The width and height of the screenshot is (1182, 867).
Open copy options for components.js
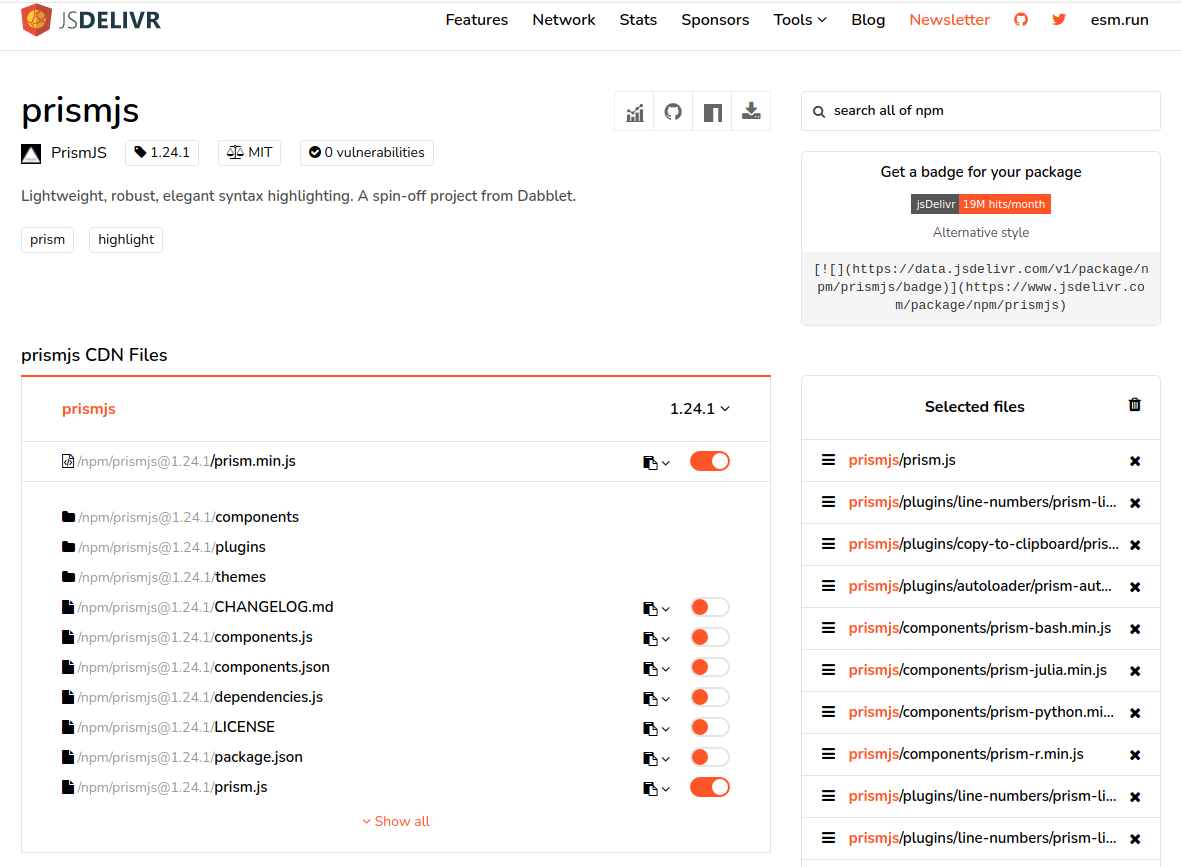[656, 639]
